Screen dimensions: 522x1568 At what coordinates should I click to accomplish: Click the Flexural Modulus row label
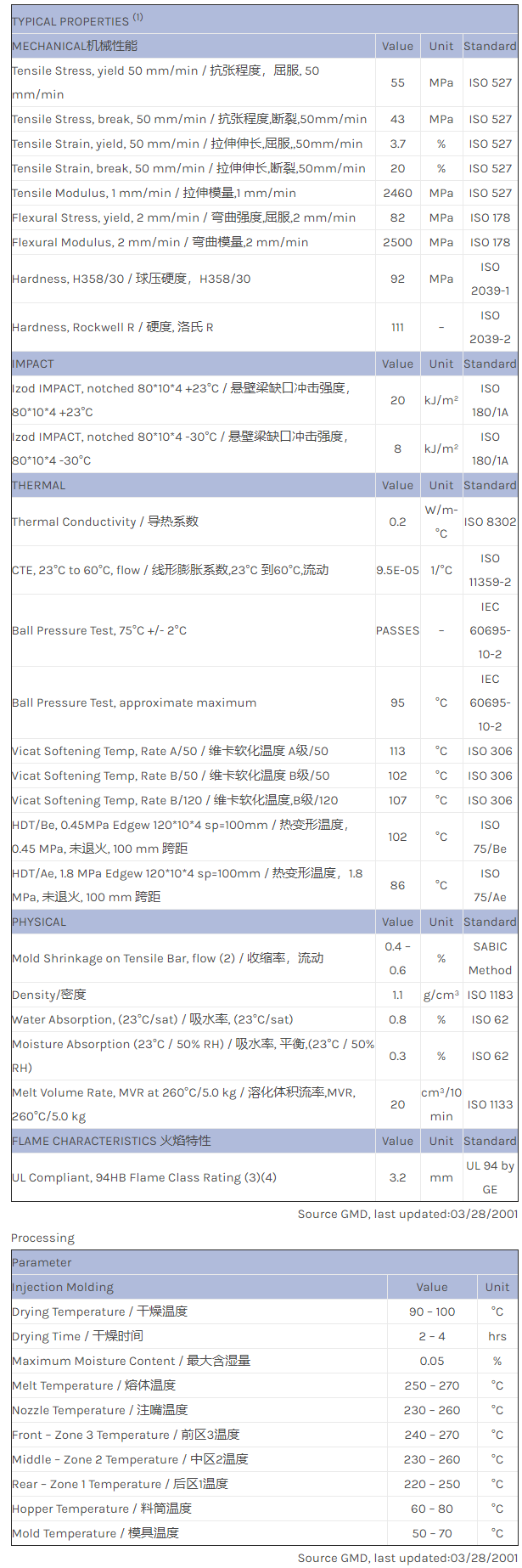click(x=160, y=242)
